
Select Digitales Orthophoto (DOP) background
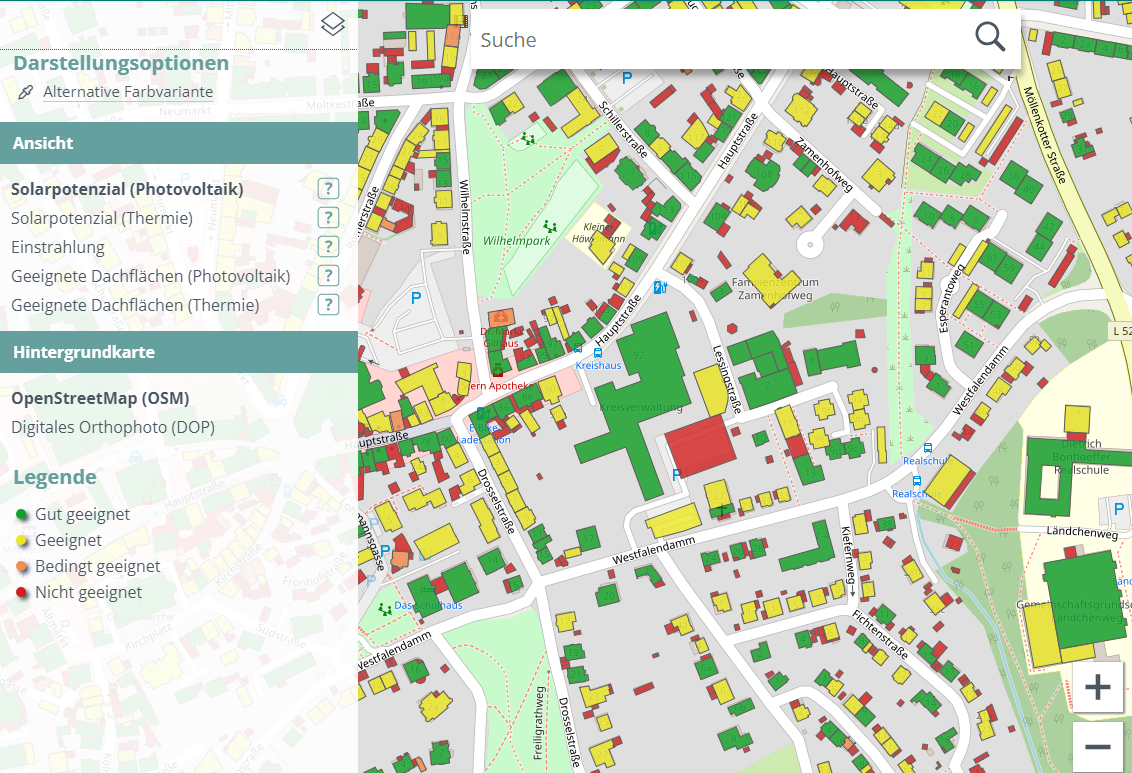[x=113, y=427]
